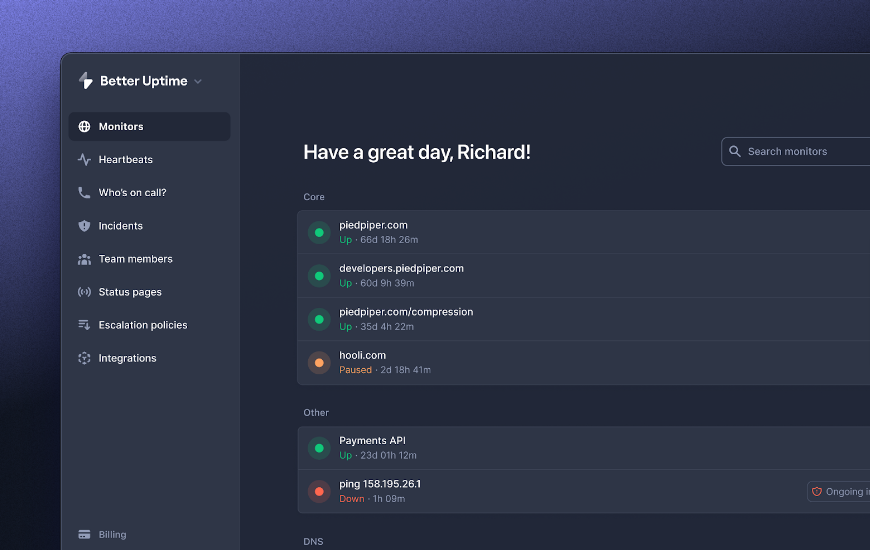Screen dimensions: 870x550
Task: Click the Other group heading
Action: click(316, 413)
